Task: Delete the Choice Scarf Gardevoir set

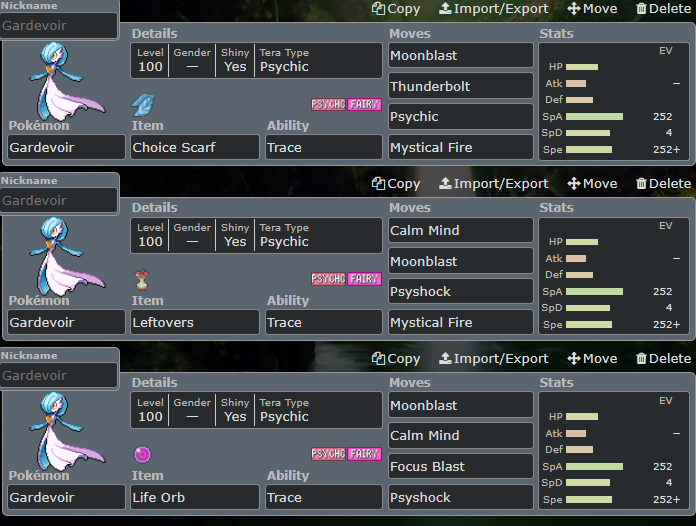Action: pyautogui.click(x=663, y=8)
